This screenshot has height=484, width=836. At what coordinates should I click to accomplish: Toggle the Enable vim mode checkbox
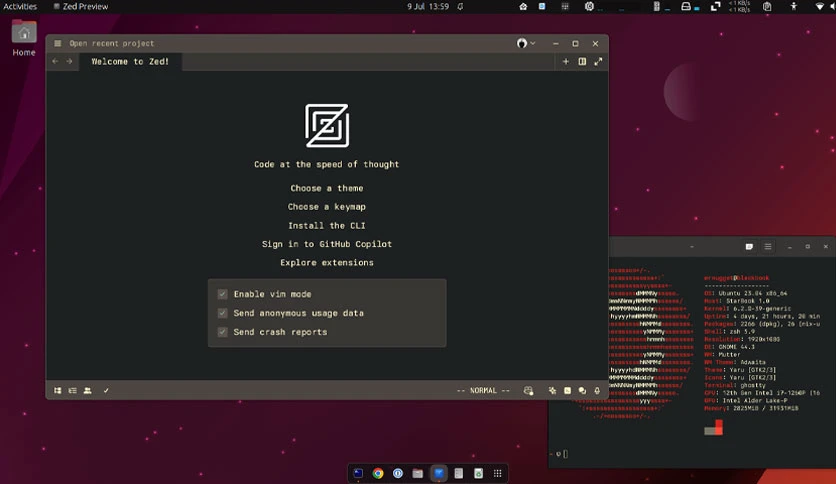(222, 294)
